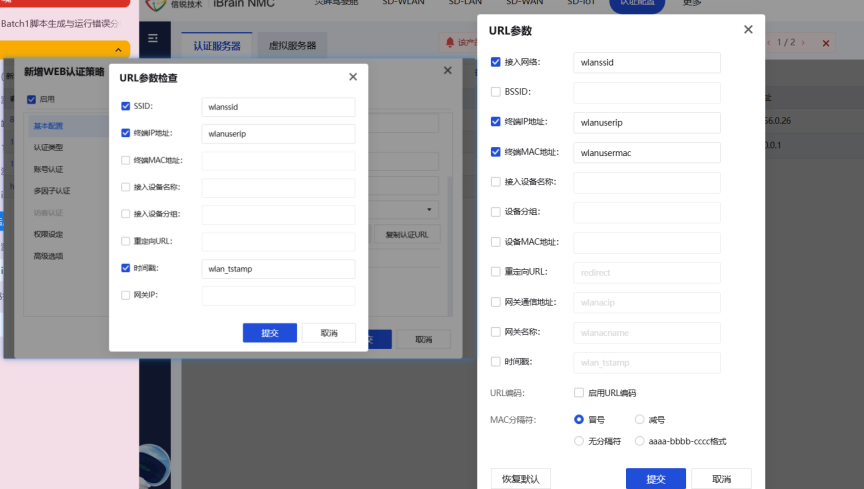This screenshot has height=489, width=864.
Task: Go to next notification arrow beside 1 / 2
Action: 803,42
